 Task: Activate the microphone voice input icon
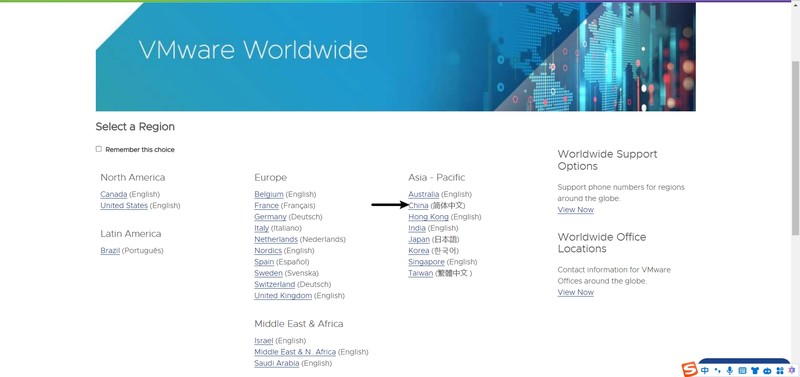[730, 371]
